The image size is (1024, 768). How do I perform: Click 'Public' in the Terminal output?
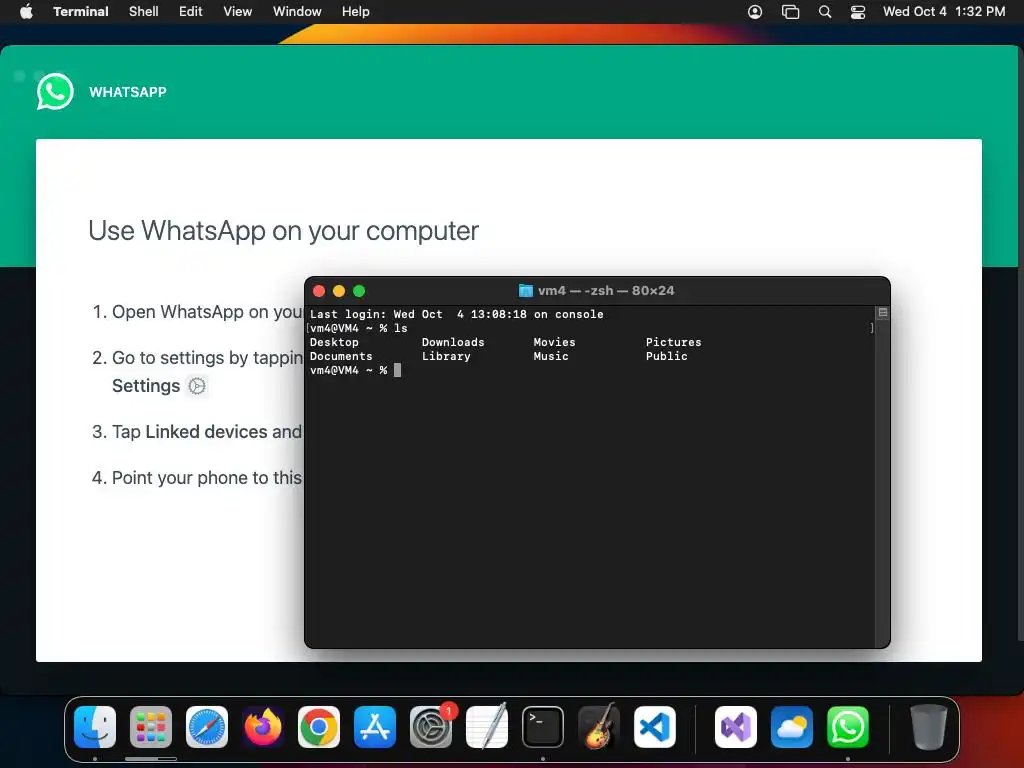[x=666, y=356]
